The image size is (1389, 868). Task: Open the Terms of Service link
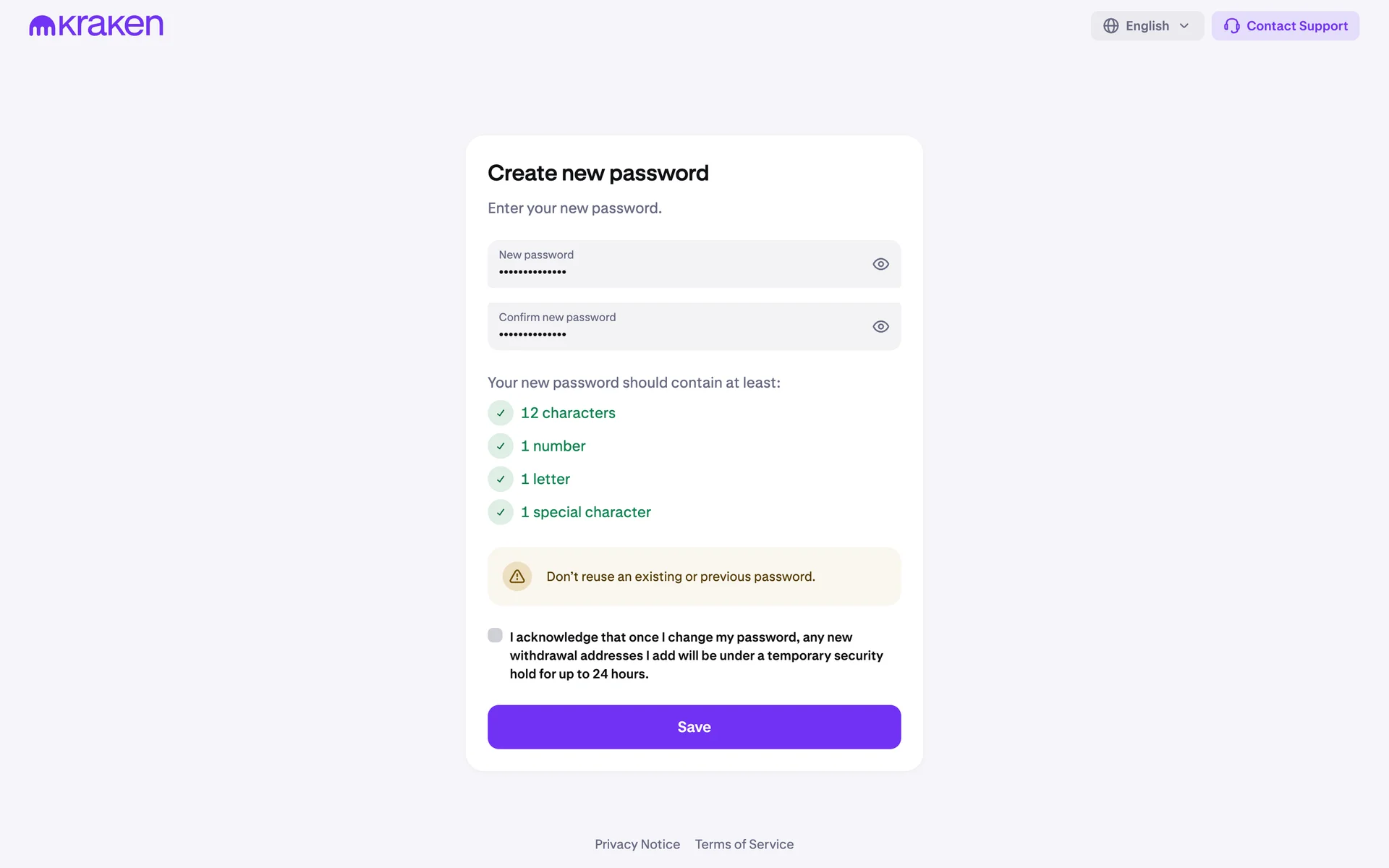pos(744,844)
